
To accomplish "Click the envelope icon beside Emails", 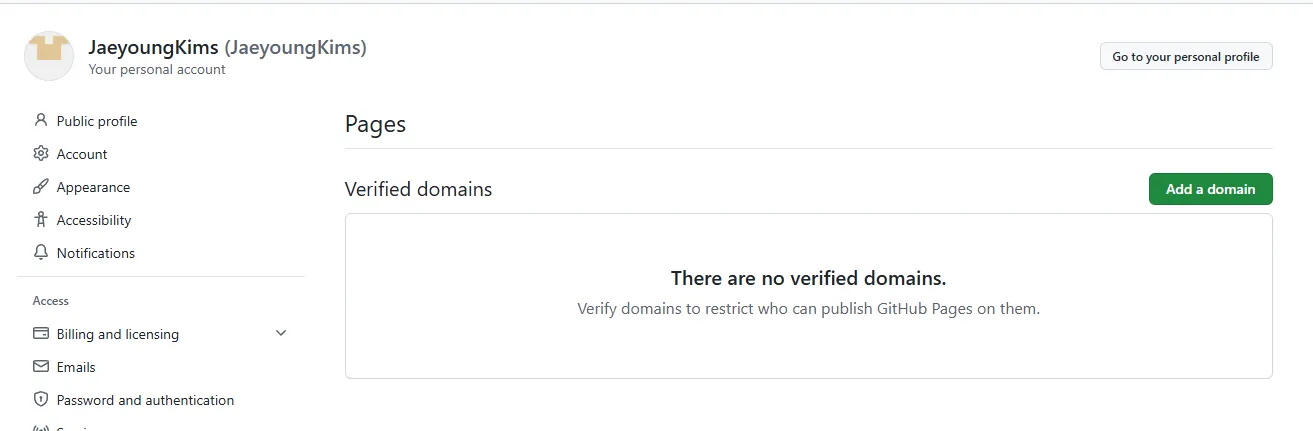I will tap(41, 367).
